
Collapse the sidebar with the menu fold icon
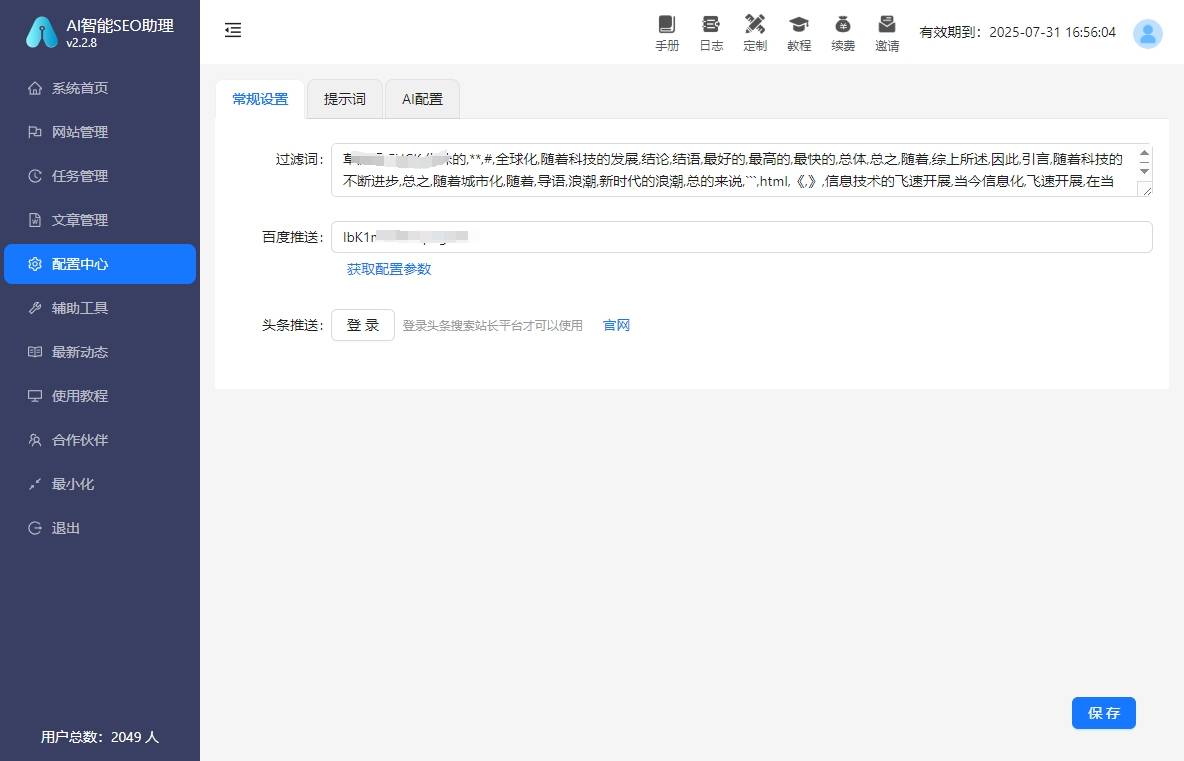pos(233,31)
